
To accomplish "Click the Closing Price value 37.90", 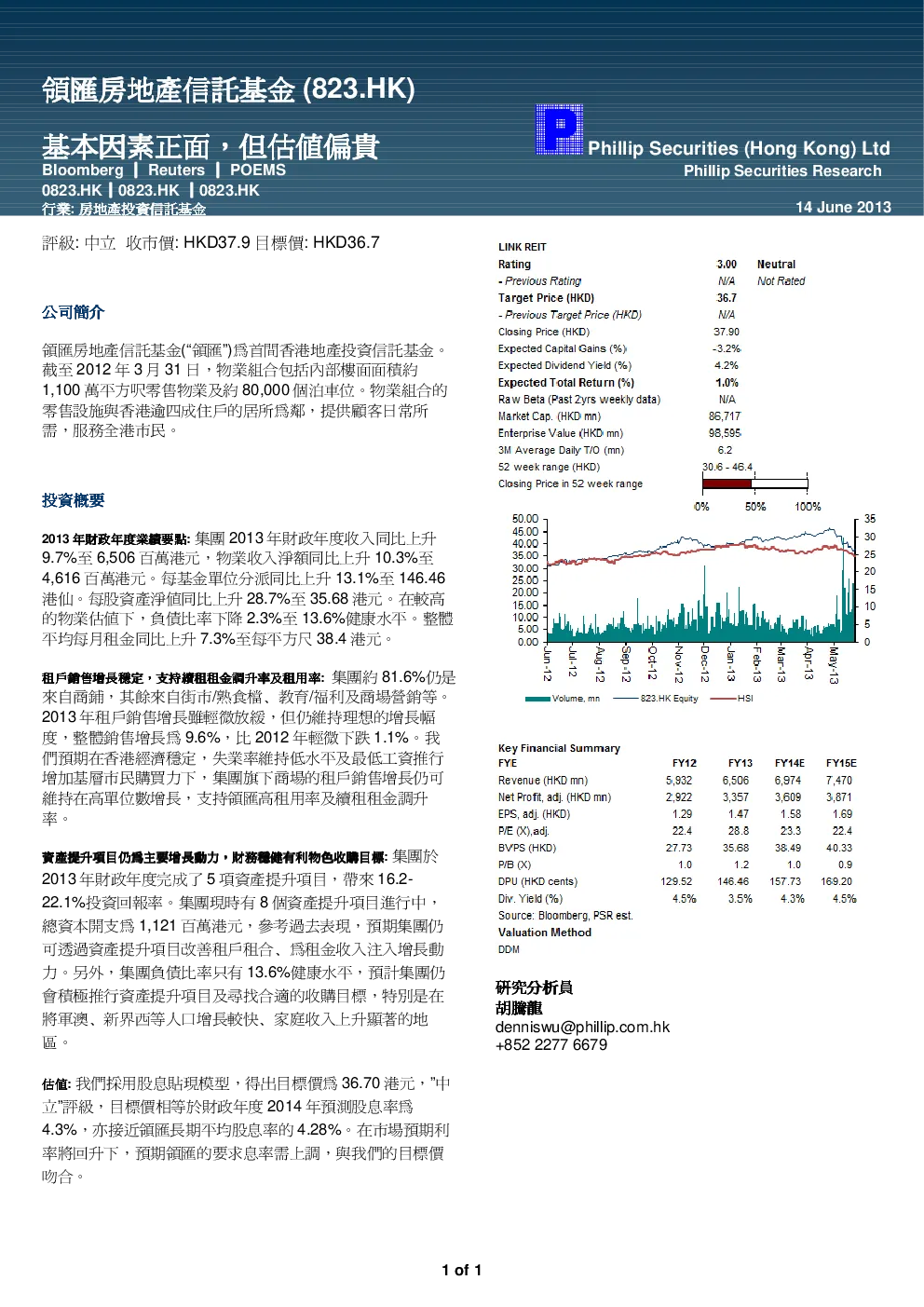I will click(727, 332).
